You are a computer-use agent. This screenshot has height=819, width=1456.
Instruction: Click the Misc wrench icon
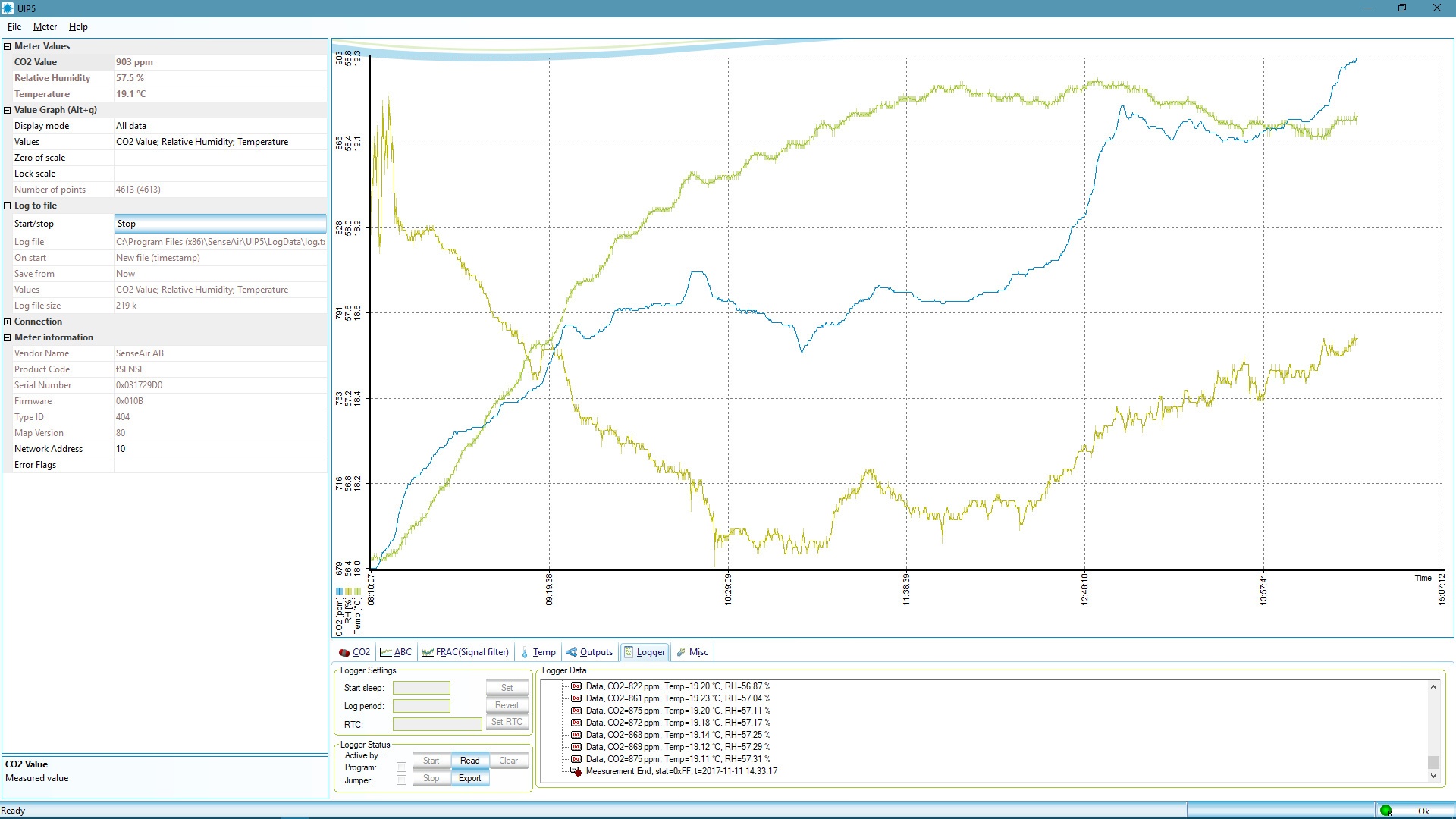click(x=681, y=652)
